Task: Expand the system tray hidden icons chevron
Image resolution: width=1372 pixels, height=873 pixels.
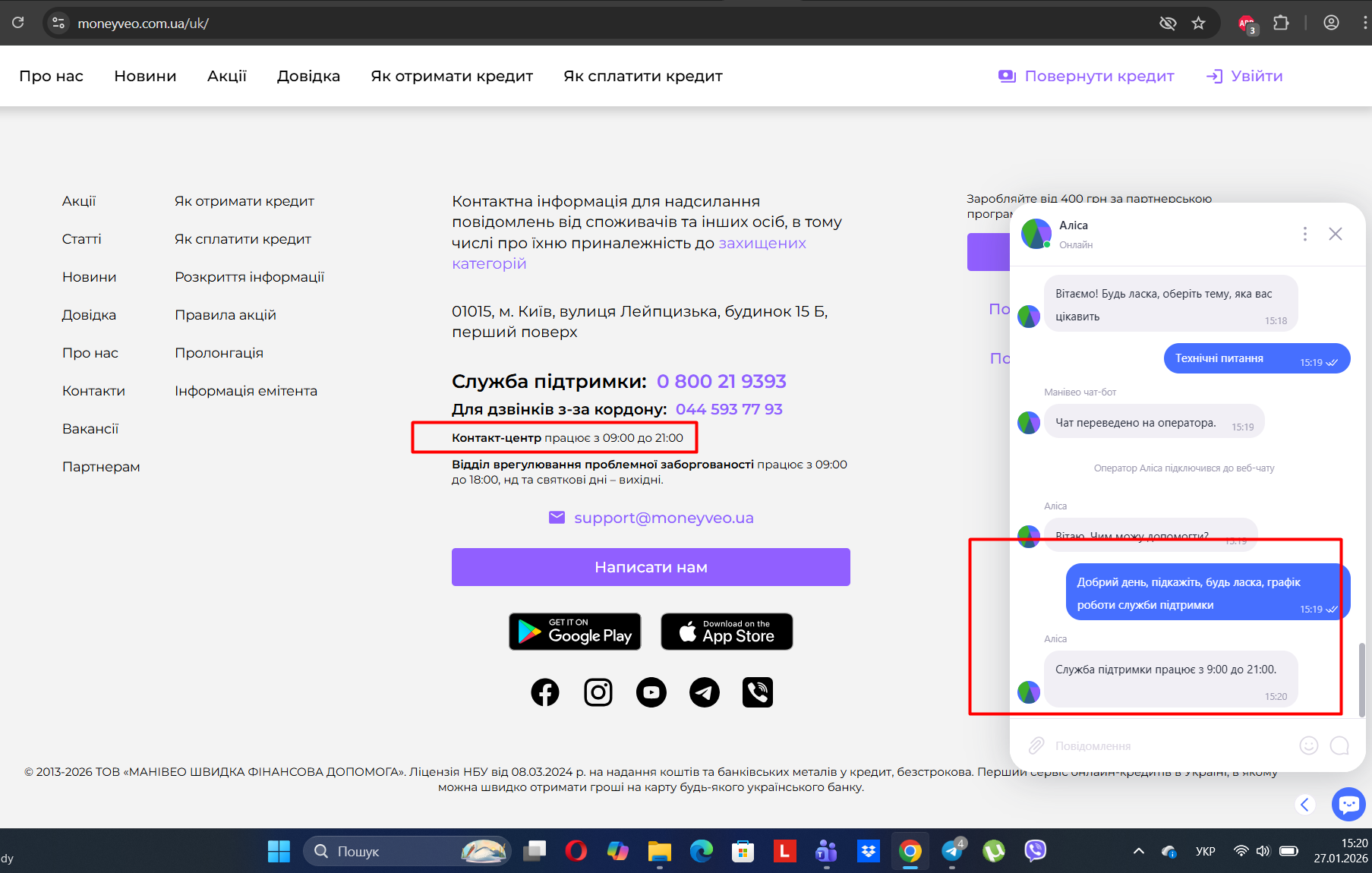Action: point(1139,851)
